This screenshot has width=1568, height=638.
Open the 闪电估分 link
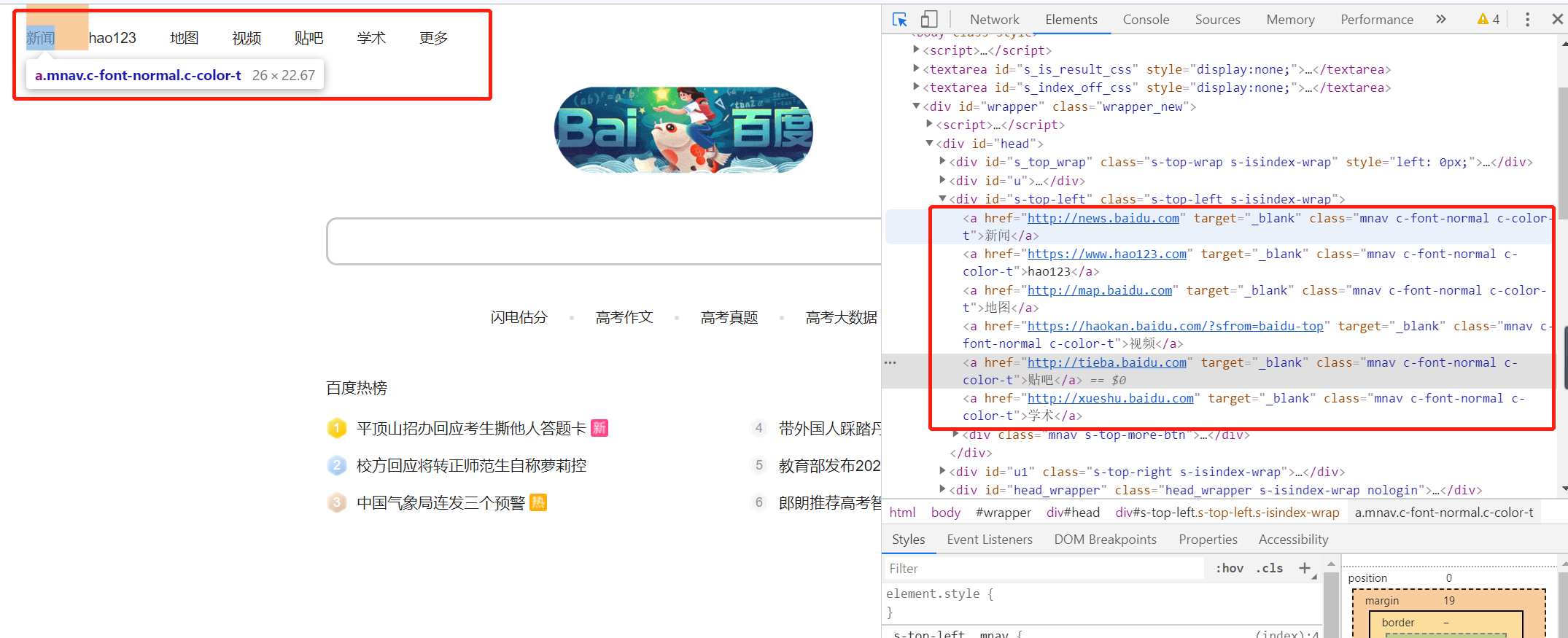click(519, 317)
